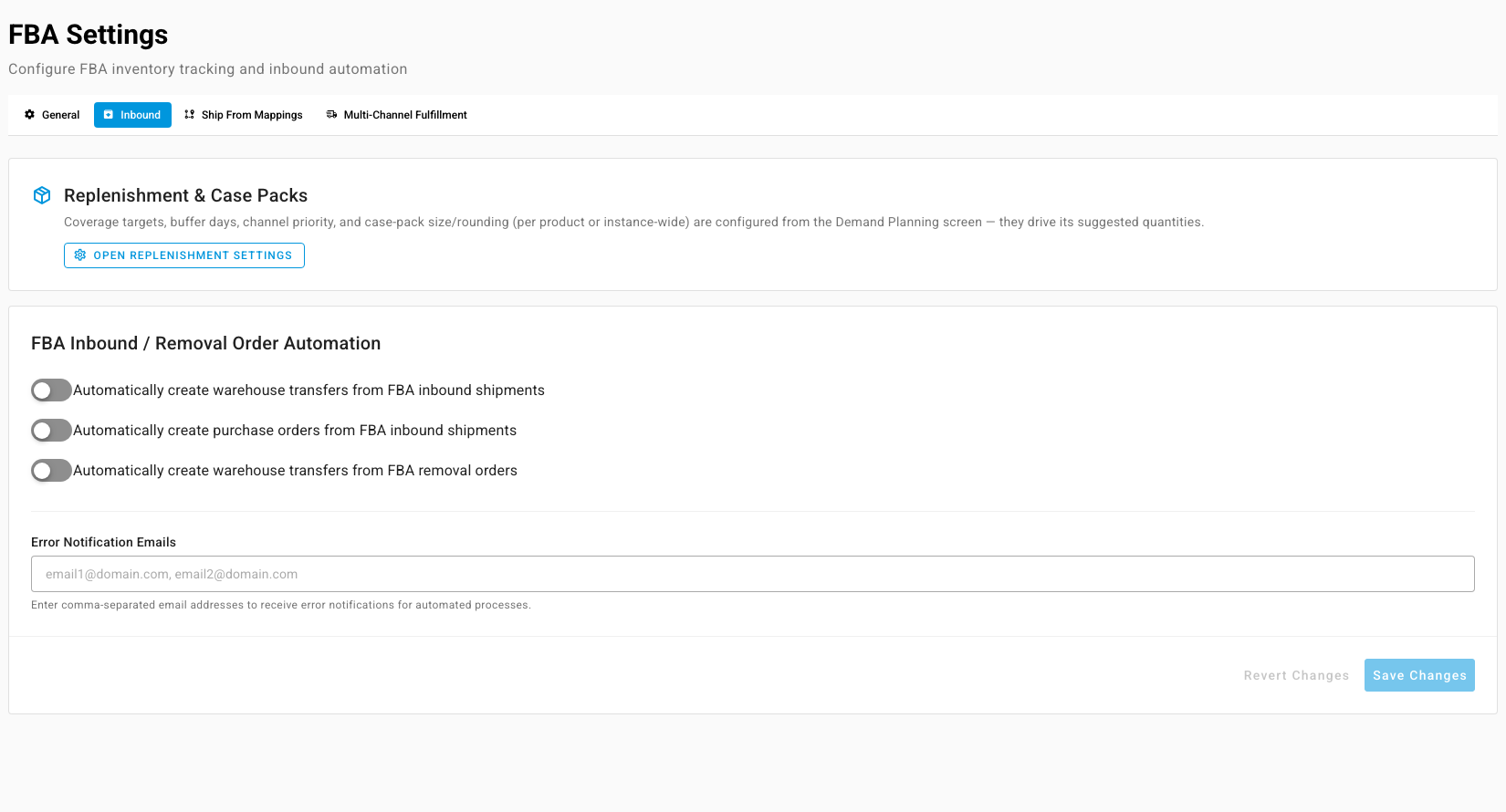Image resolution: width=1506 pixels, height=812 pixels.
Task: Enable warehouse transfers from FBA inbound shipments
Action: (x=51, y=390)
